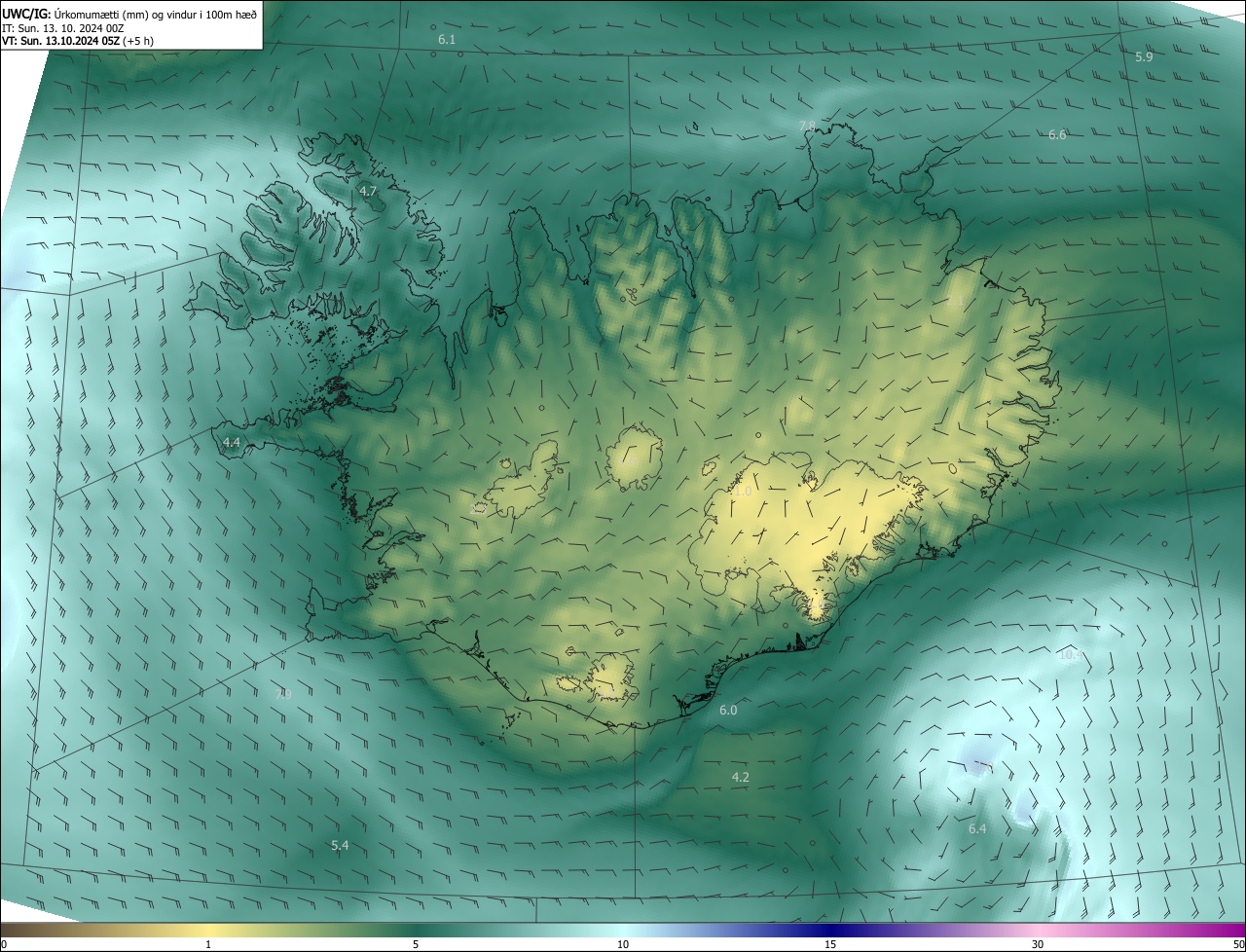Click the pale yellow segment of the color scale
The image size is (1246, 952).
208,931
